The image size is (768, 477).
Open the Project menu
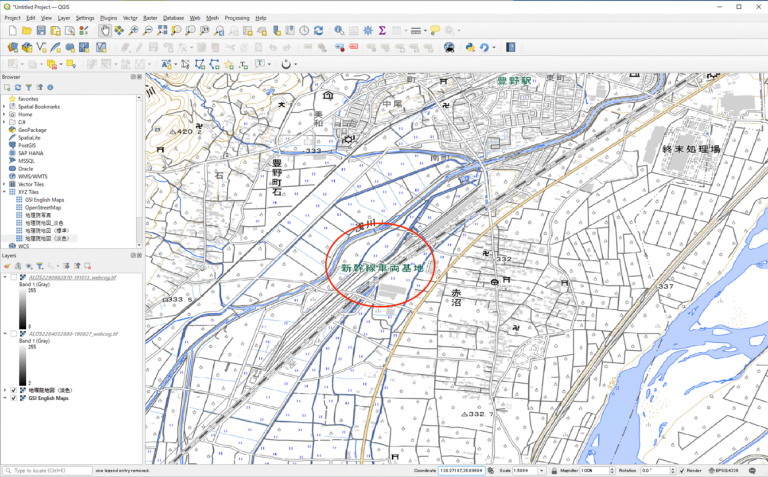pyautogui.click(x=12, y=18)
